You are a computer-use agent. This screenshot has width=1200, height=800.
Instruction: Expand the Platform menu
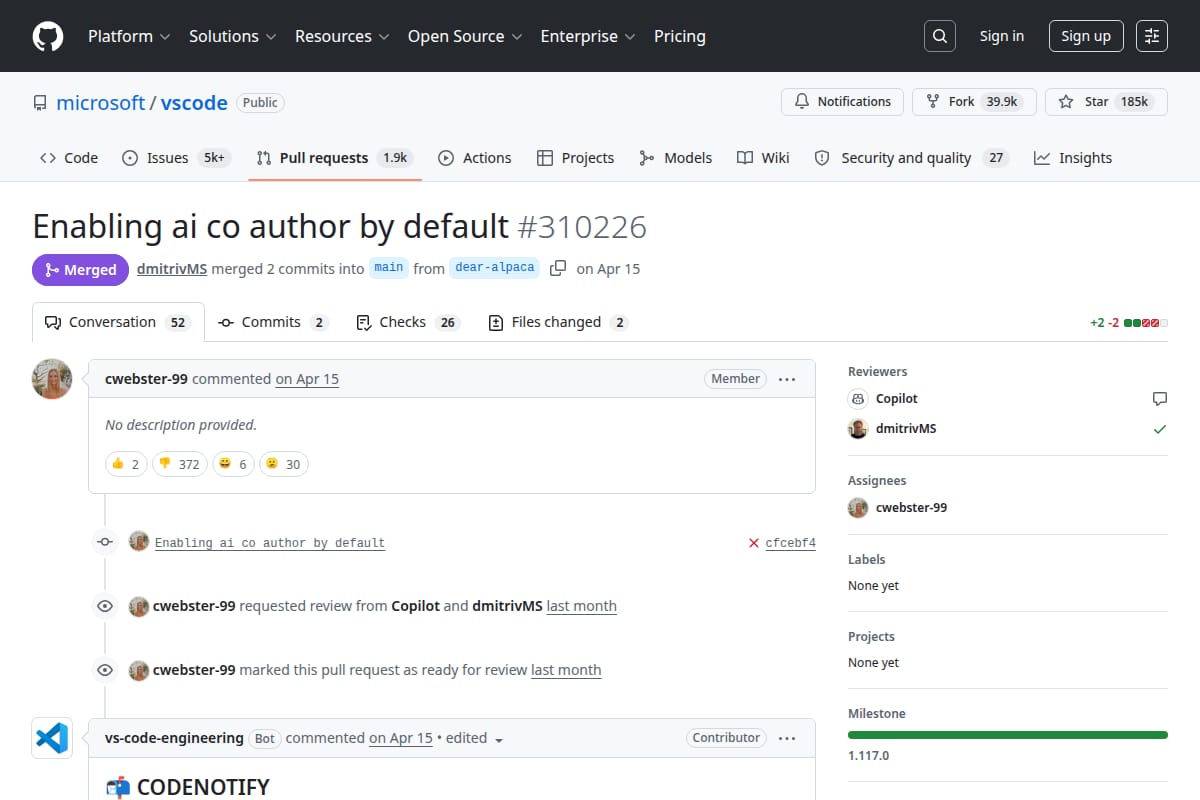[x=129, y=36]
